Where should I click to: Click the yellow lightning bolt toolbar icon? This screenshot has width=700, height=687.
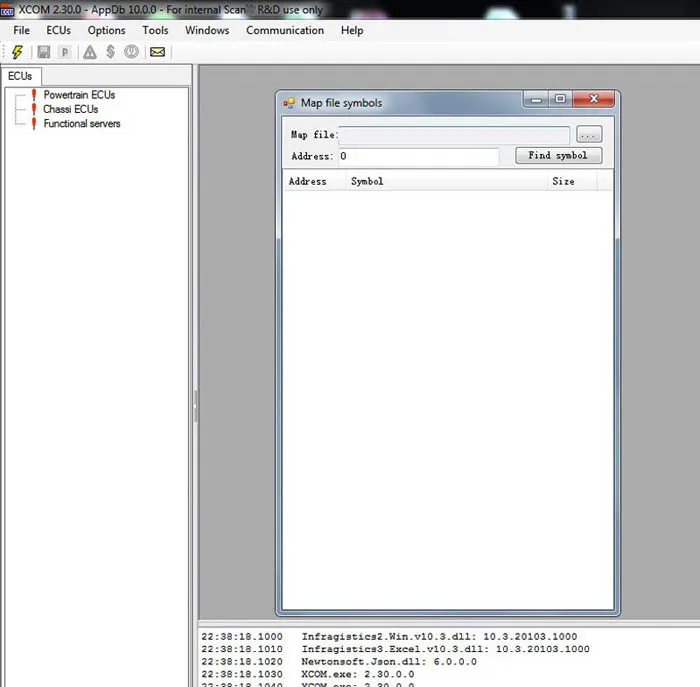[17, 52]
